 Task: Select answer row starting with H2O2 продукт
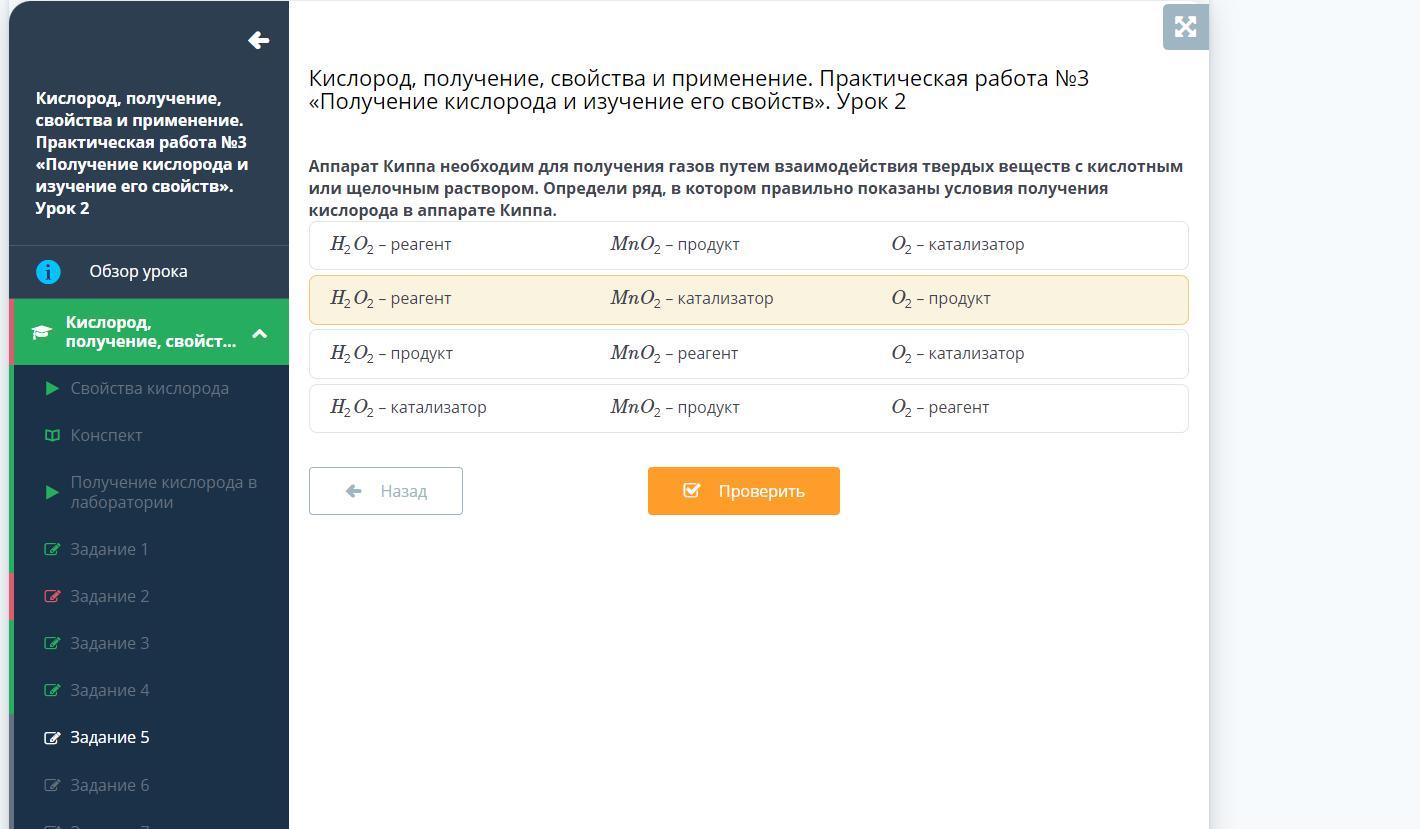(748, 354)
